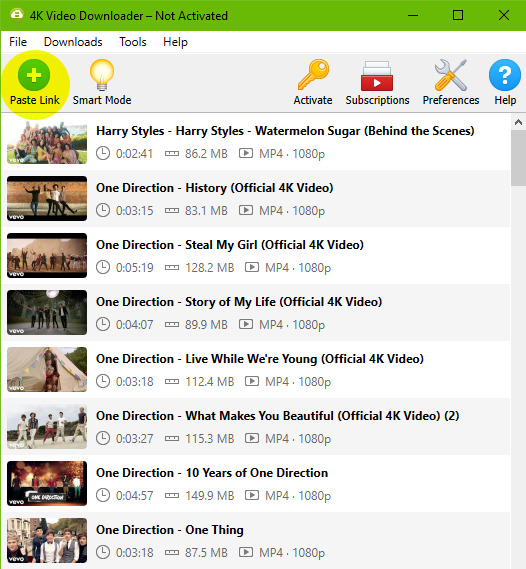
Task: Click video format icon in What Makes You Beautiful row
Action: (252, 438)
